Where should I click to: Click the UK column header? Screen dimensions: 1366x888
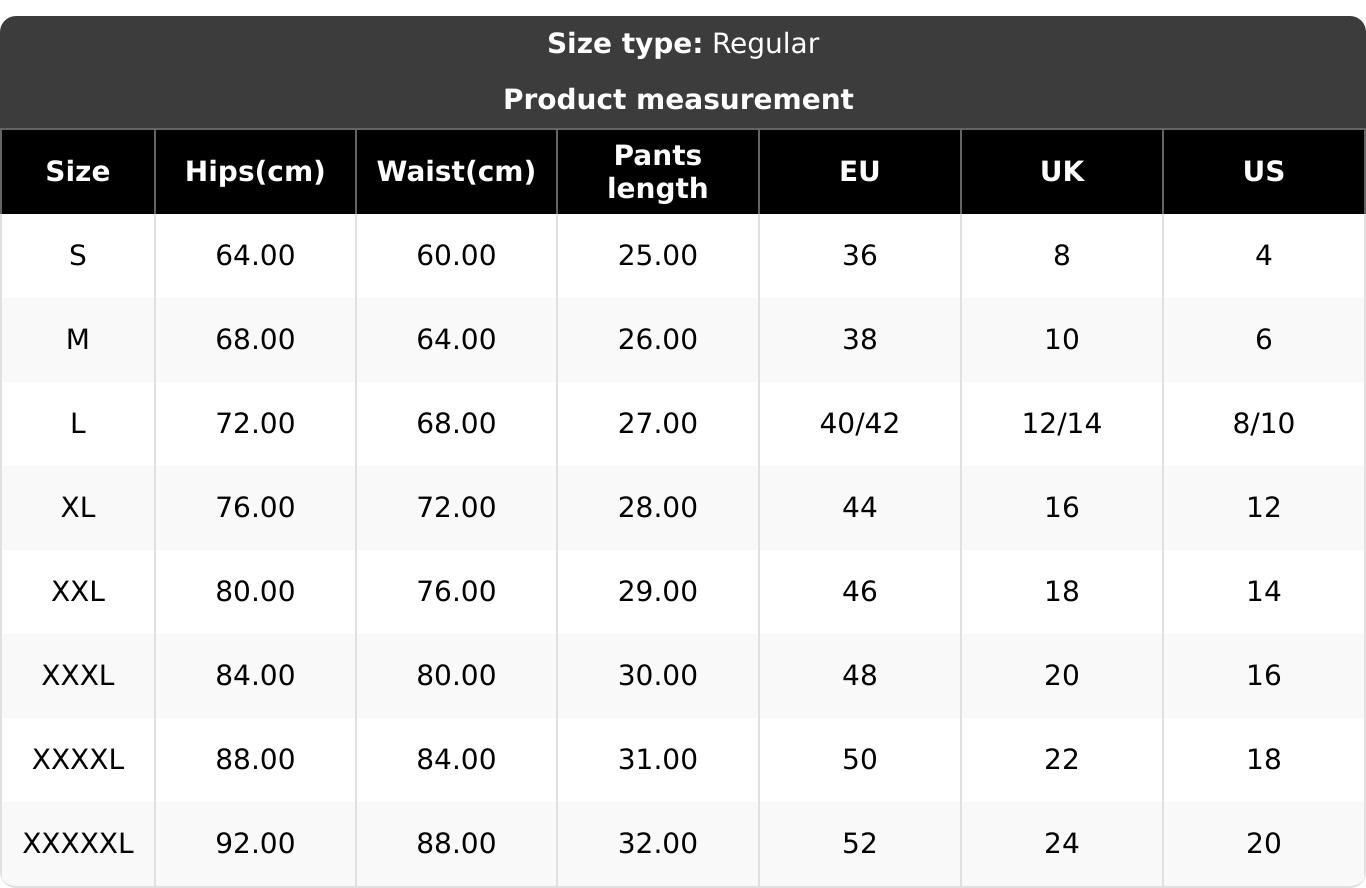point(1061,172)
